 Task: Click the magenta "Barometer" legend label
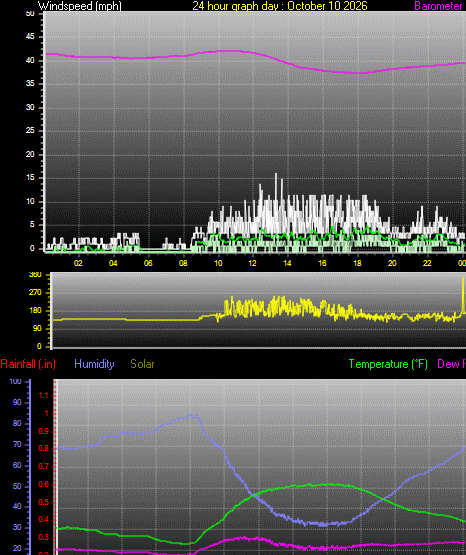(x=438, y=6)
